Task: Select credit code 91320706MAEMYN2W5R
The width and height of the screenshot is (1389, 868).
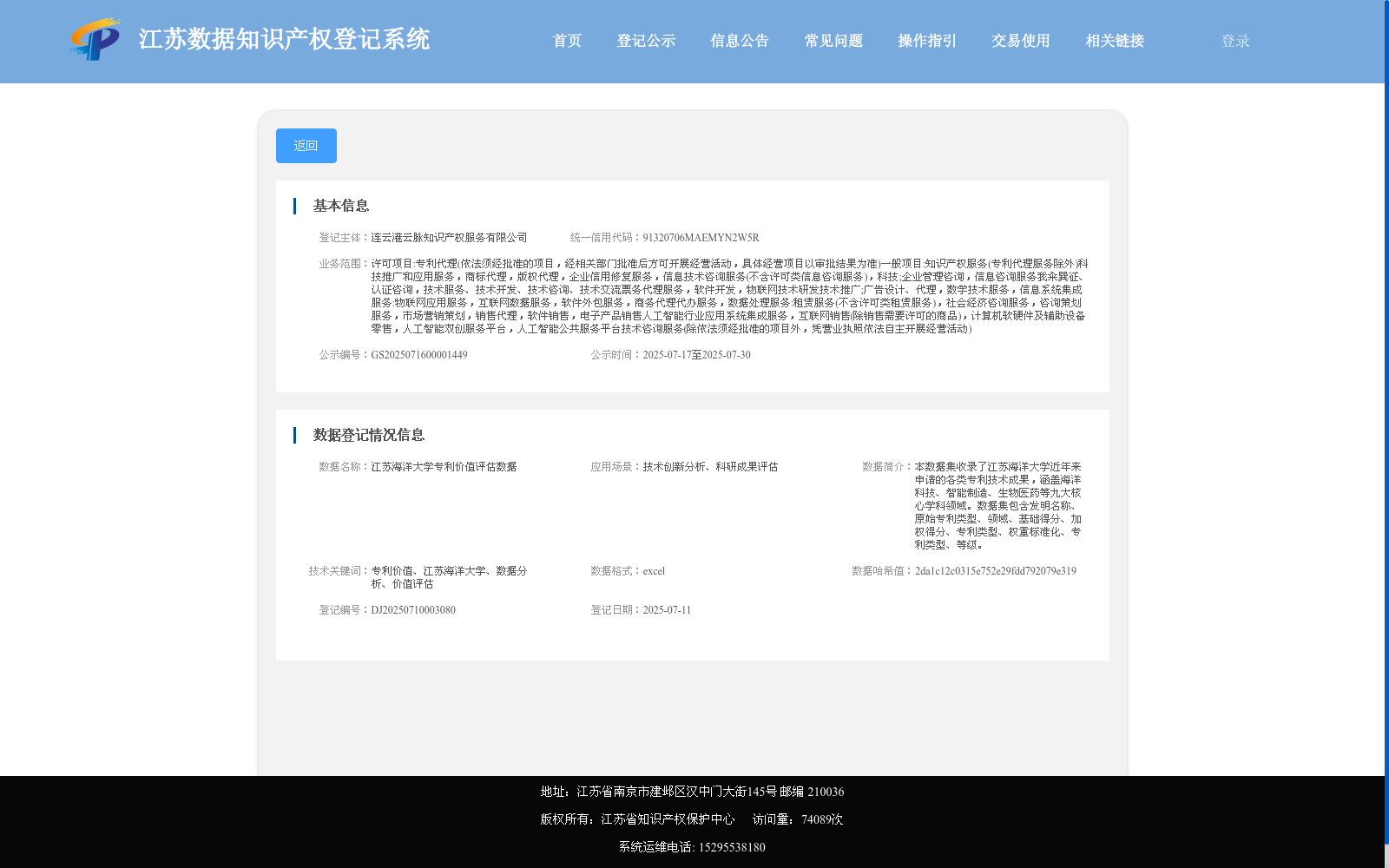Action: (x=701, y=238)
